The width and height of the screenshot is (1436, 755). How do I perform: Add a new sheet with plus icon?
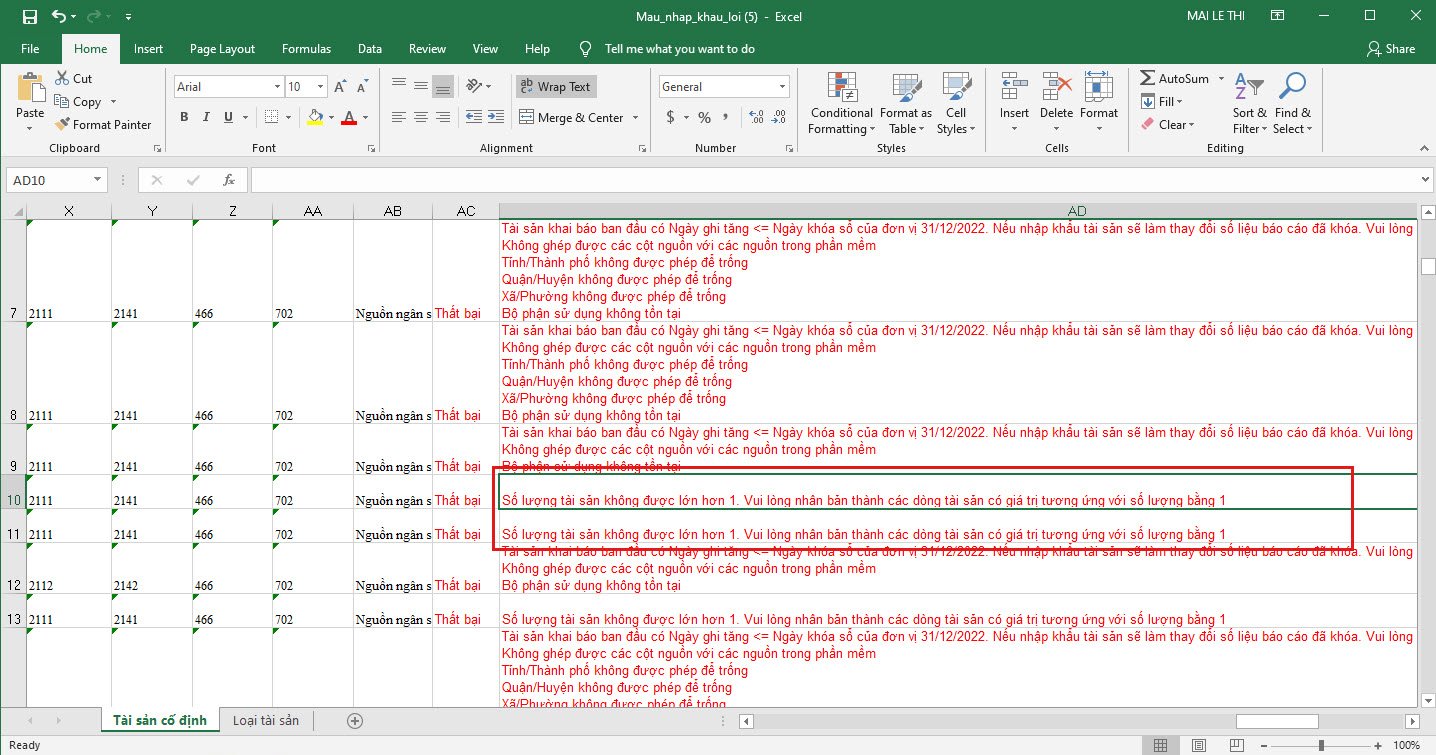click(x=354, y=721)
